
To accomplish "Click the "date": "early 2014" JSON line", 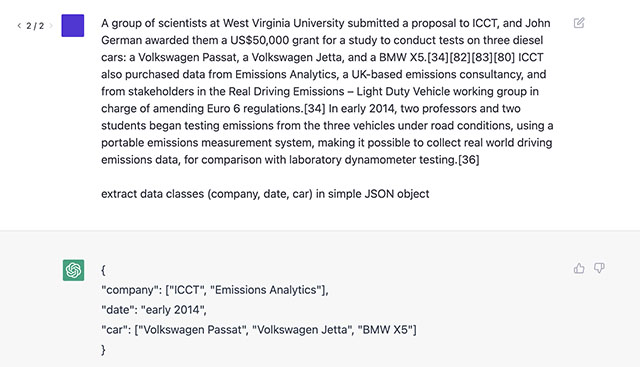I will (x=154, y=310).
